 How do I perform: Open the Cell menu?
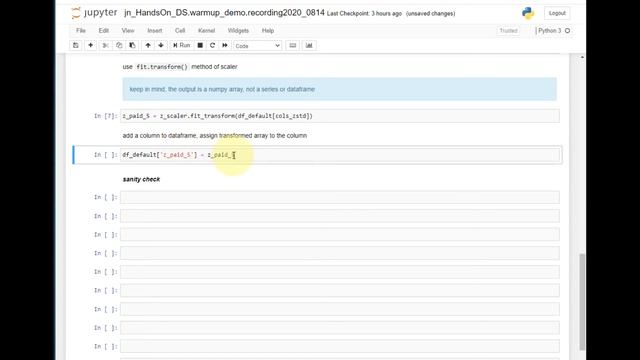180,31
